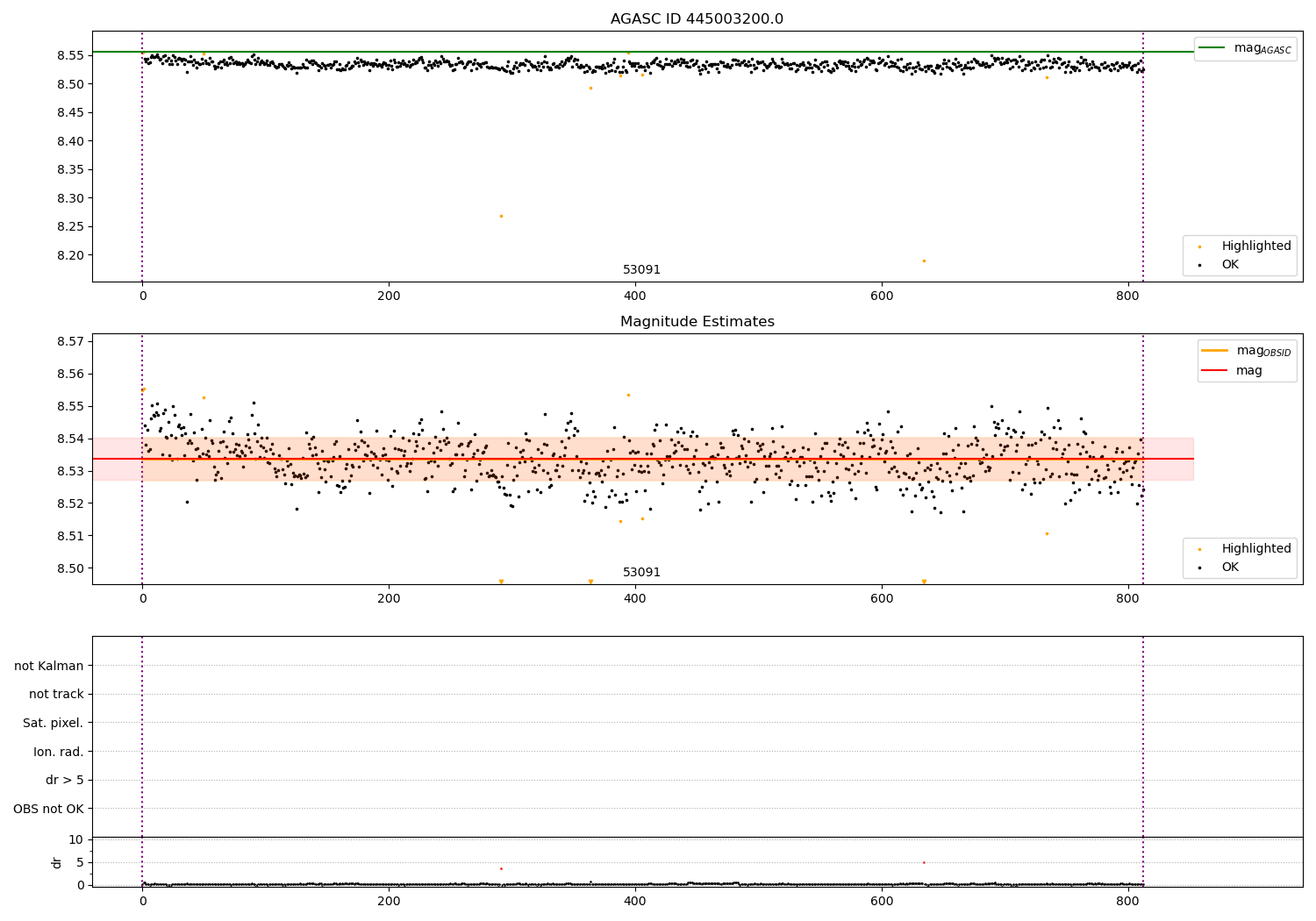Screen dimensions: 1316x921
Task: Select the OK legend marker in top plot
Action: click(1199, 265)
